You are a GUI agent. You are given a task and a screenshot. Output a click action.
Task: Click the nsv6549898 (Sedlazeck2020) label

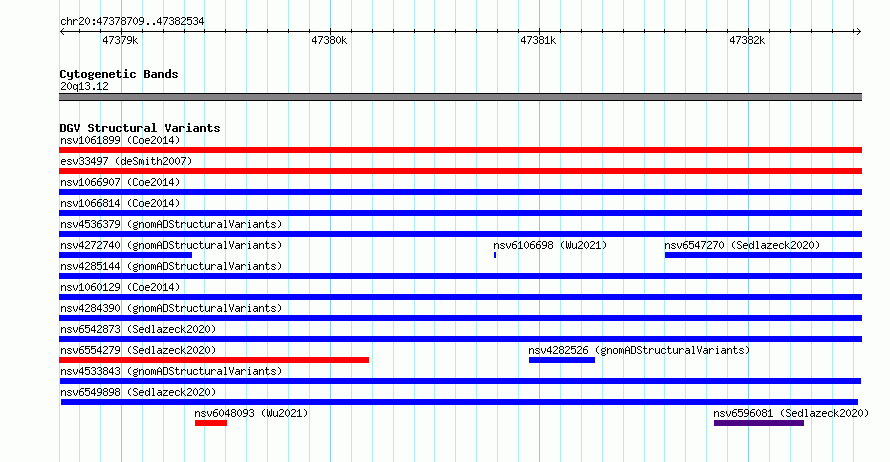[x=138, y=392]
